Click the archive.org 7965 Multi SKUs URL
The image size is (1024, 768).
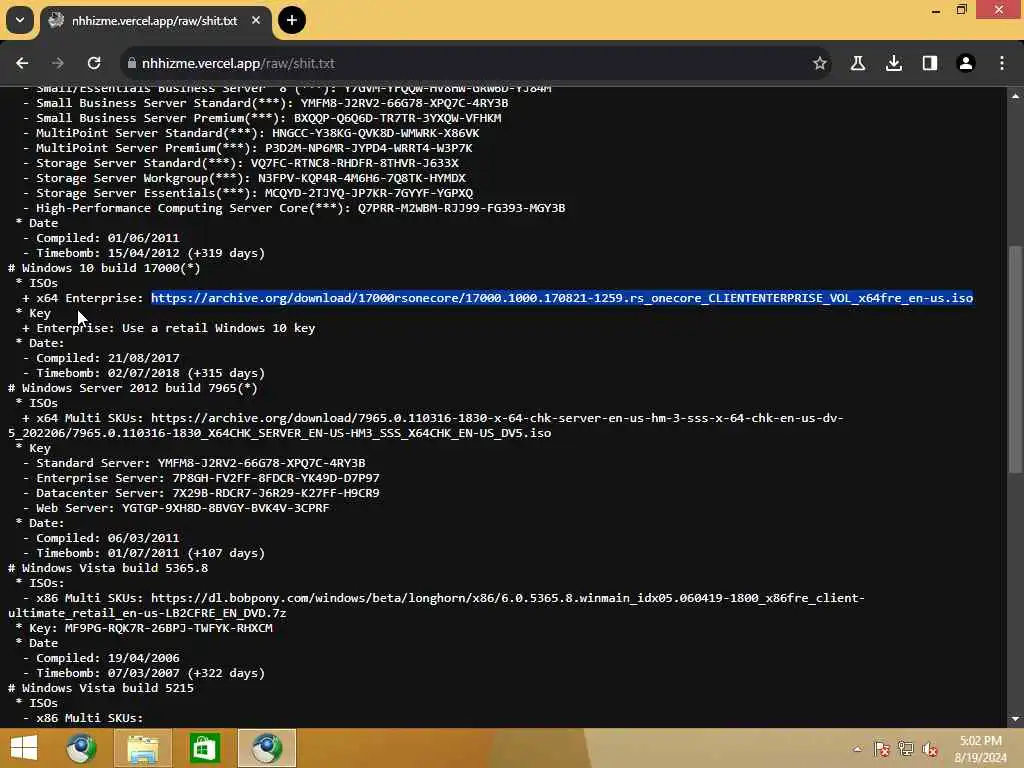pos(426,425)
